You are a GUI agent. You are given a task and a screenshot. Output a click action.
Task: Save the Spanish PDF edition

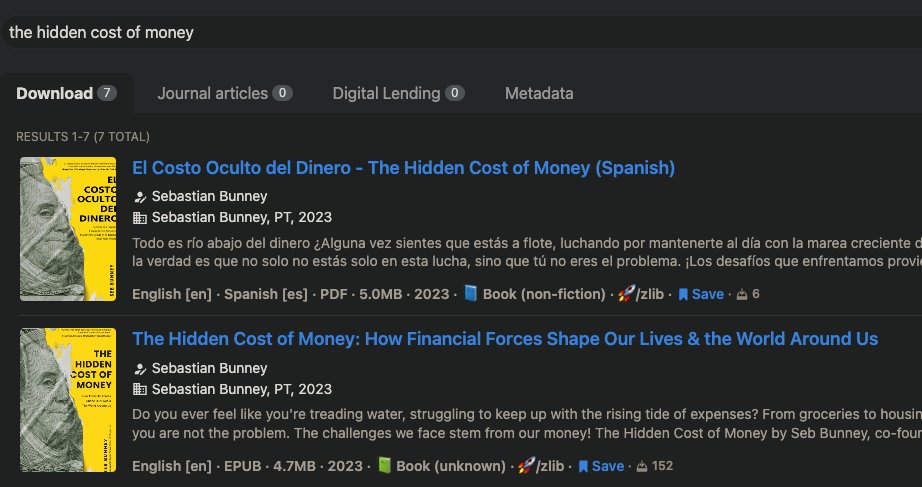point(701,294)
